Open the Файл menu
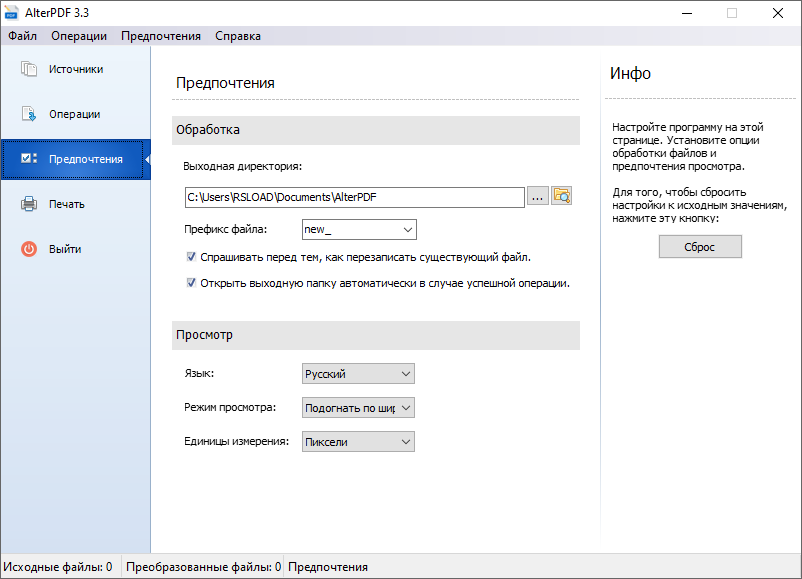 tap(23, 36)
